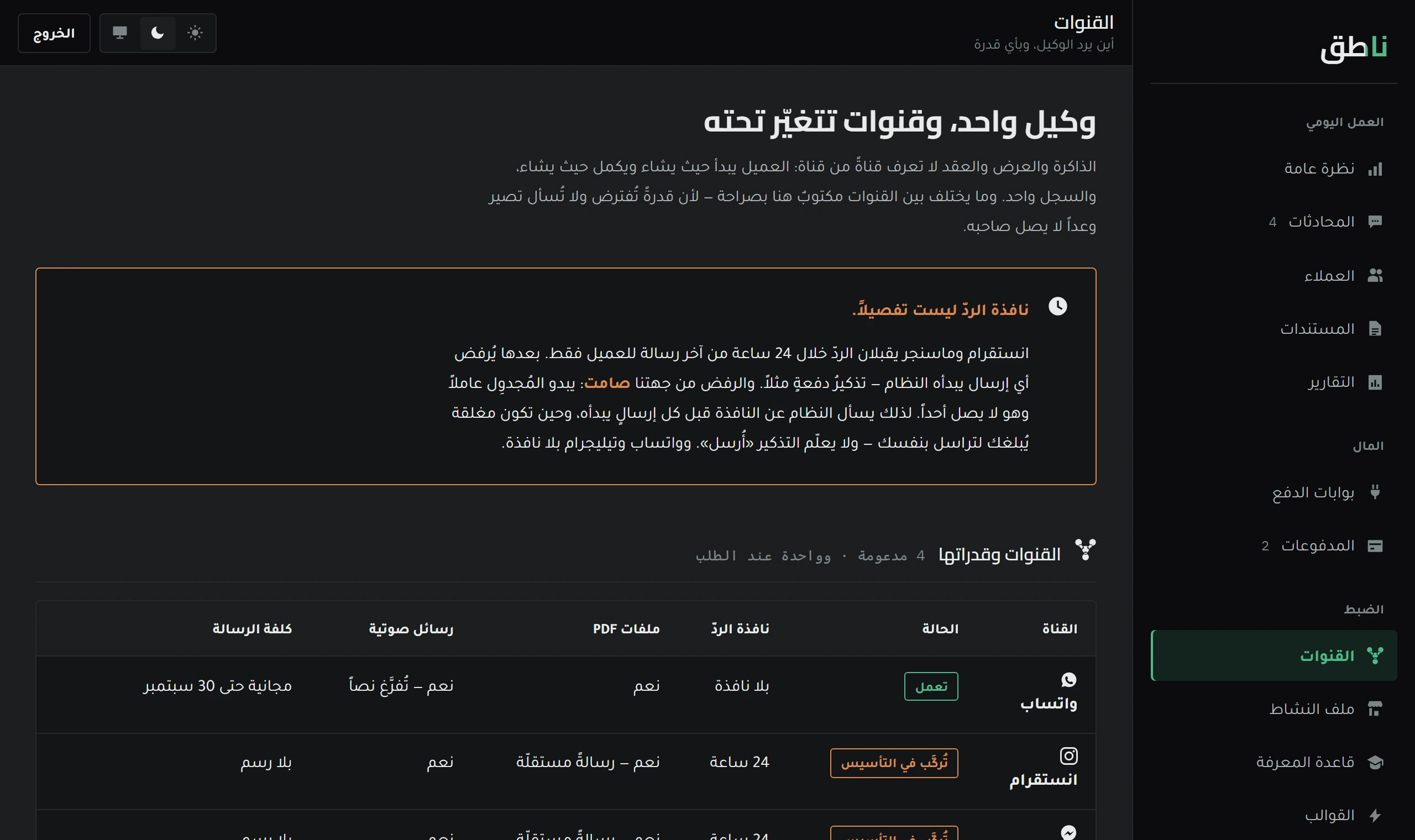This screenshot has width=1415, height=840.
Task: Click the الحالة column header
Action: point(940,629)
